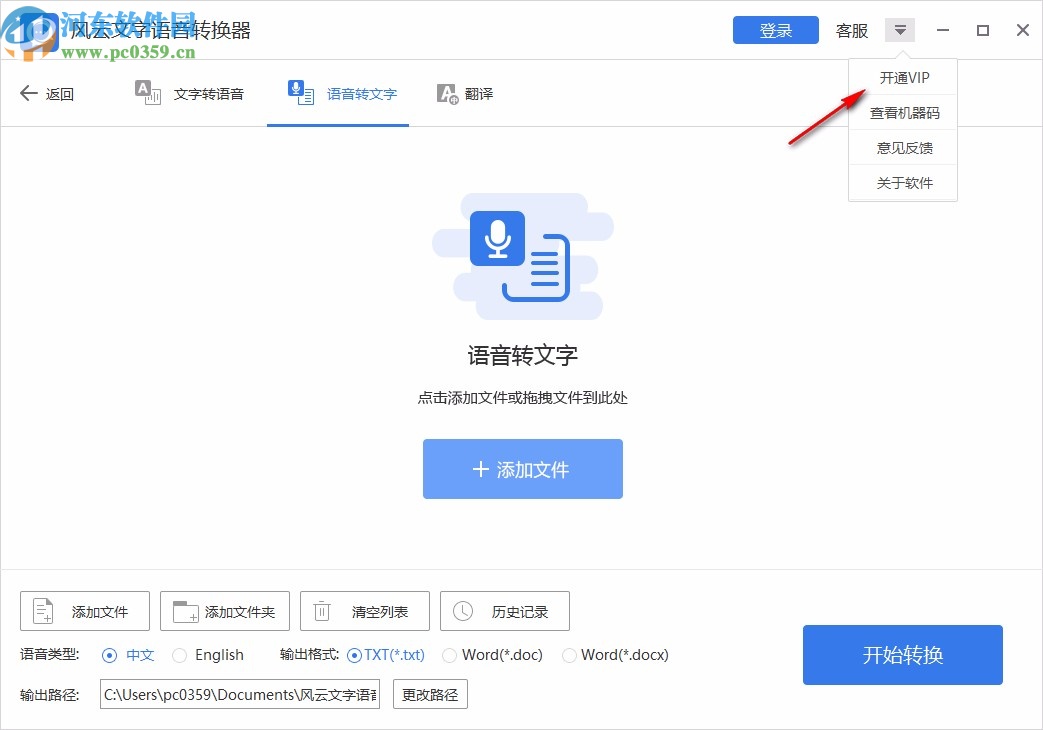Select the 文字转语音 tab icon

148,92
